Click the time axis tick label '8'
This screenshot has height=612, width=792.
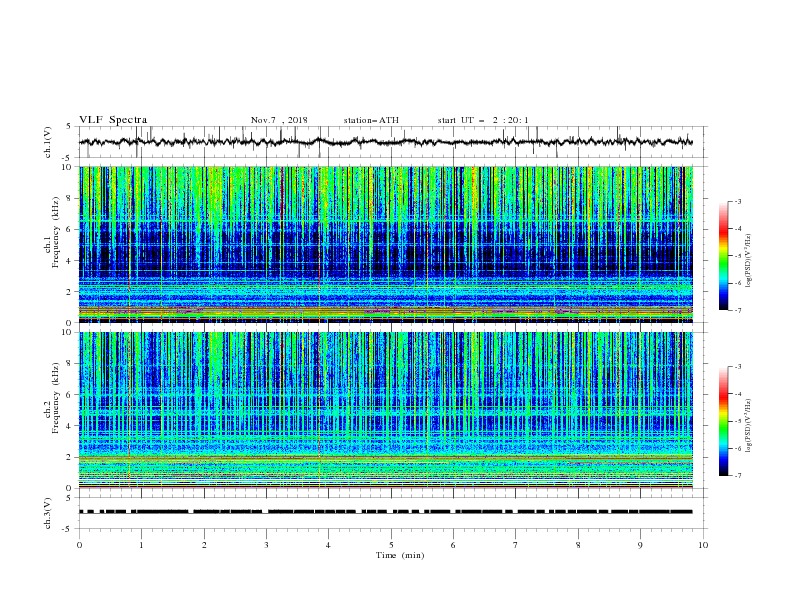[578, 545]
